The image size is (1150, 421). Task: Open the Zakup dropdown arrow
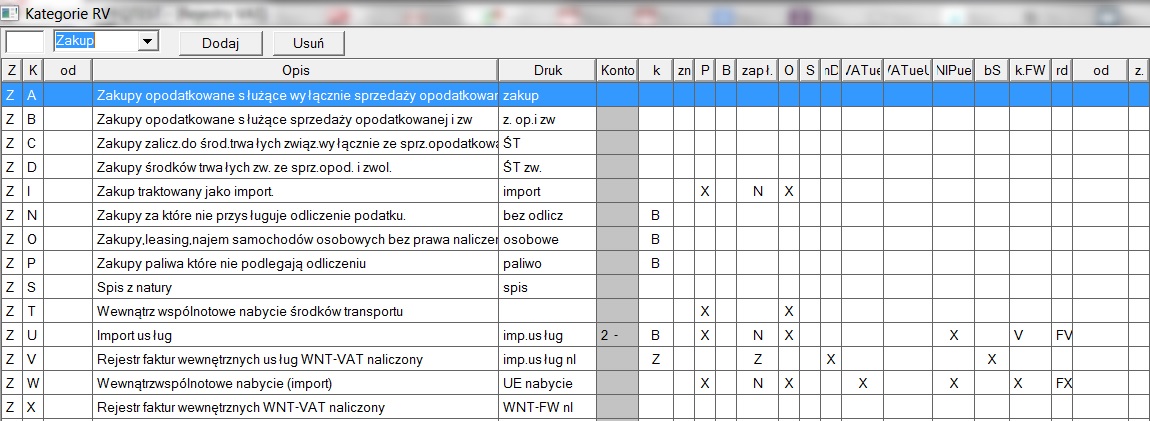[x=148, y=41]
